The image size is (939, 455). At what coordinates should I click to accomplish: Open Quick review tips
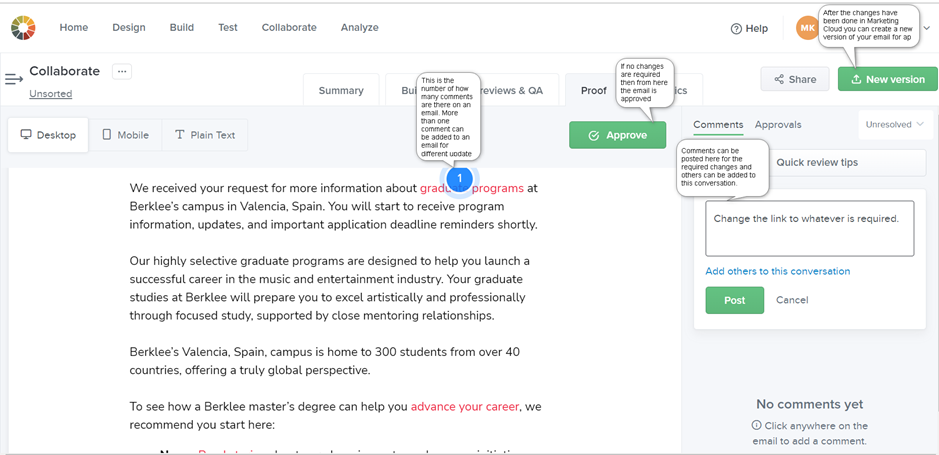(817, 162)
